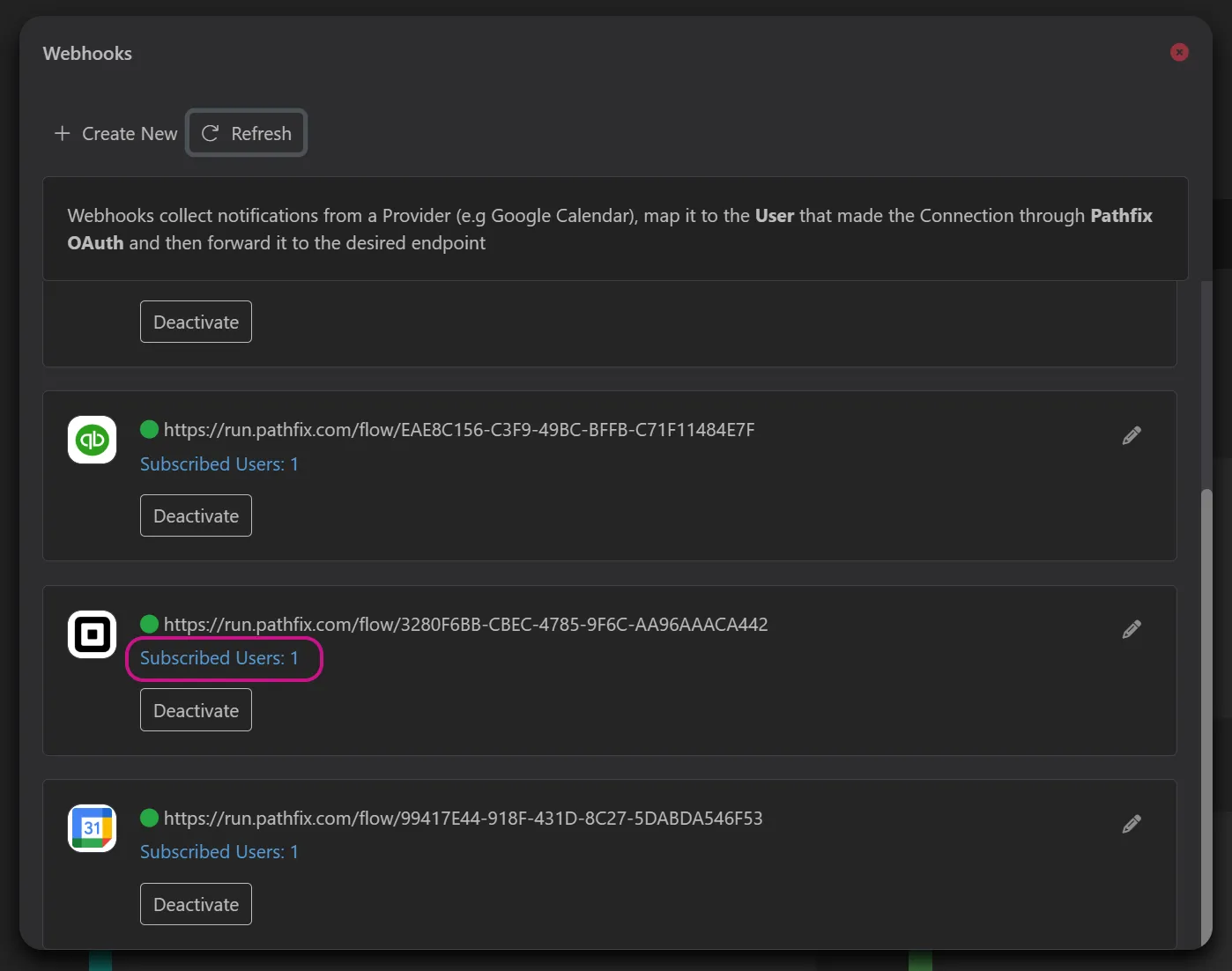Click the QuickBooks provider icon
The height and width of the screenshot is (971, 1232).
pos(93,439)
